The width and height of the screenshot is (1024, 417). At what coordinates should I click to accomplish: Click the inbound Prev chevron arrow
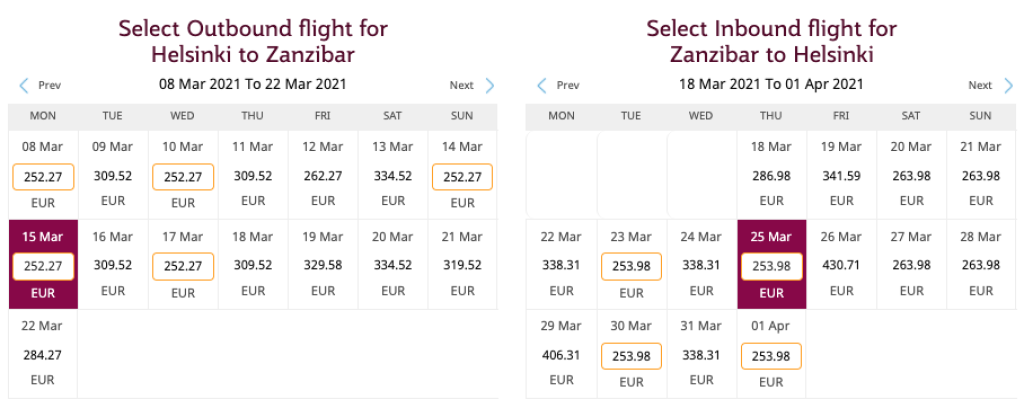[x=542, y=86]
